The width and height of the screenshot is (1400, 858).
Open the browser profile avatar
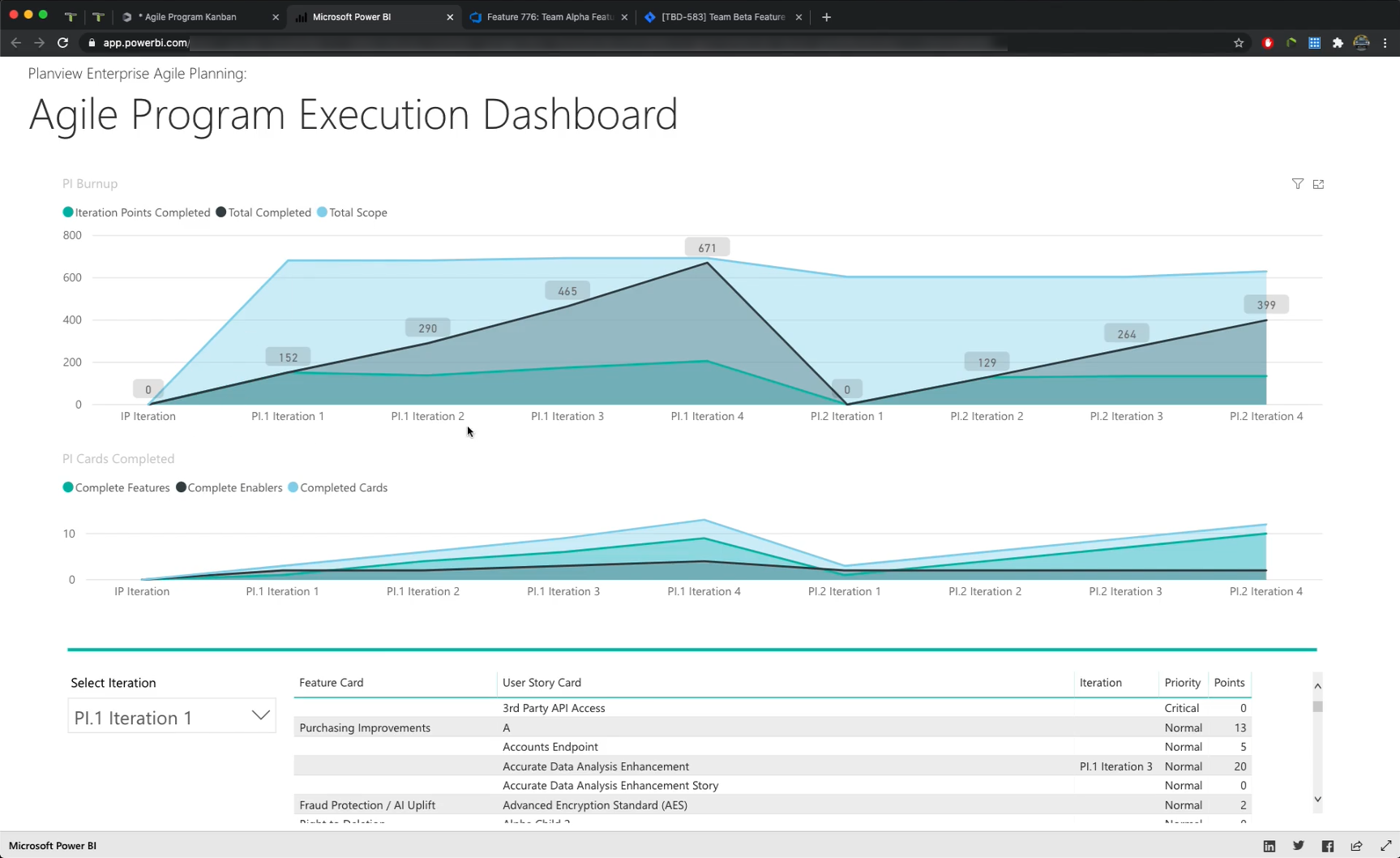tap(1362, 43)
